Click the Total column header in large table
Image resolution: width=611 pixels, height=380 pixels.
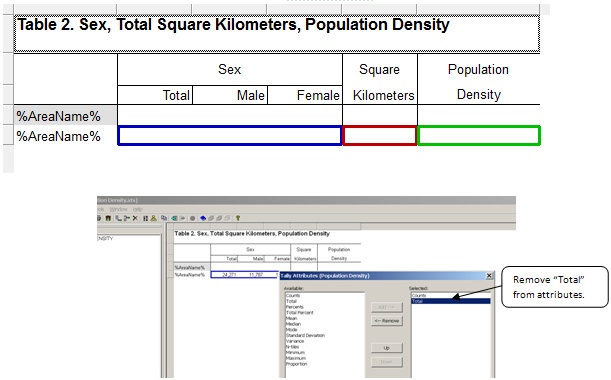point(155,95)
